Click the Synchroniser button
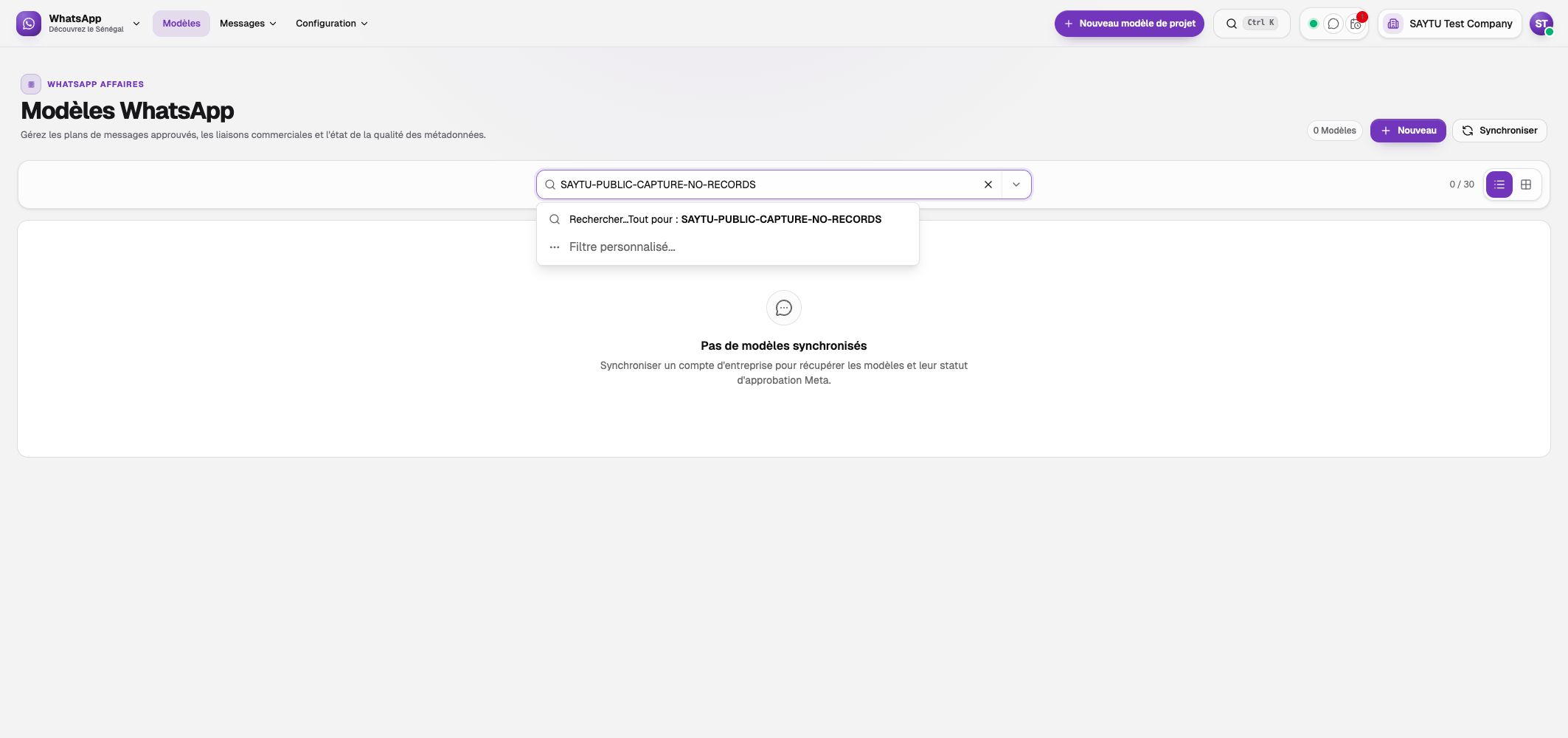Image resolution: width=1568 pixels, height=738 pixels. click(1499, 131)
